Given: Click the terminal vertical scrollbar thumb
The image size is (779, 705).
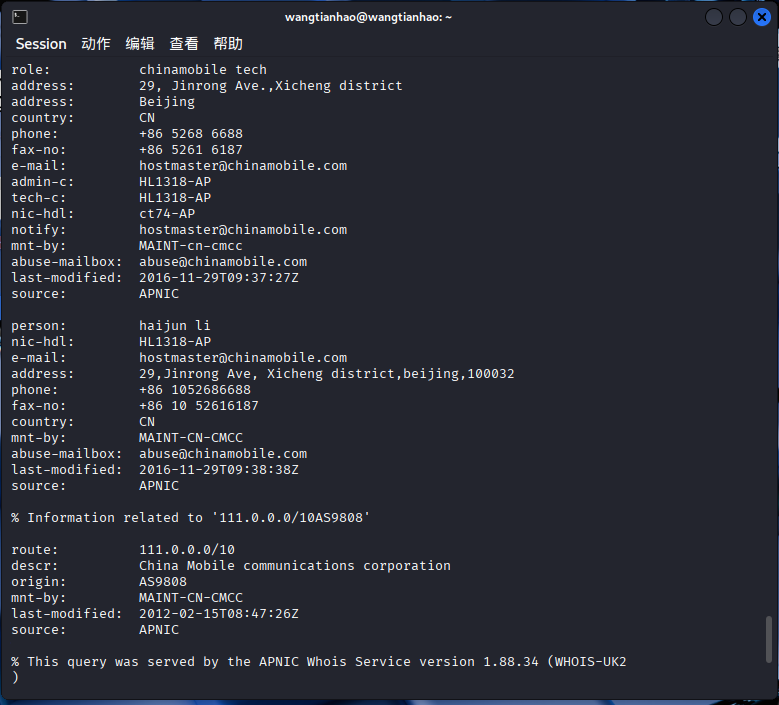Looking at the screenshot, I should click(x=769, y=639).
